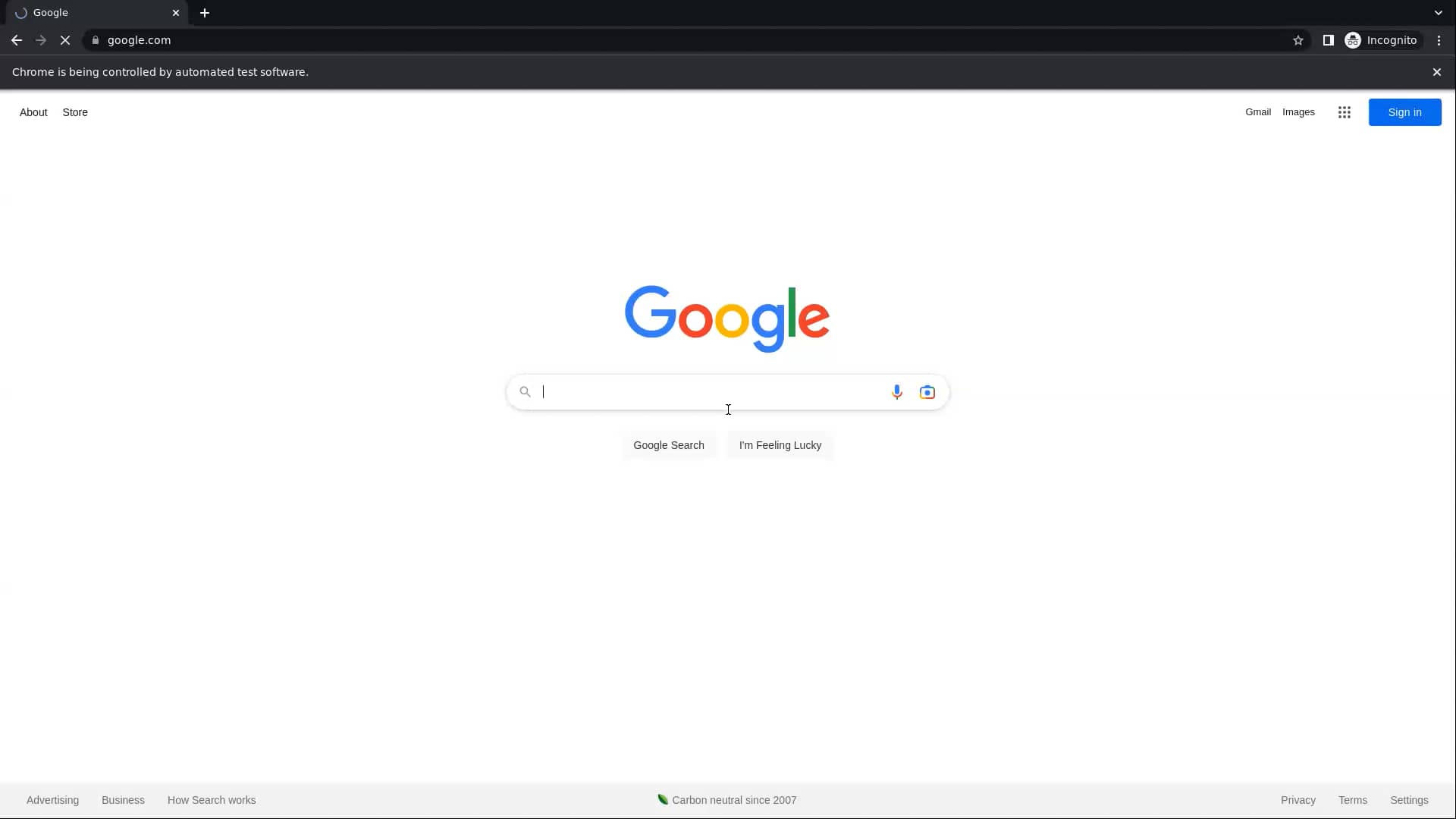Click the Settings link in footer
The width and height of the screenshot is (1456, 819).
click(1409, 800)
